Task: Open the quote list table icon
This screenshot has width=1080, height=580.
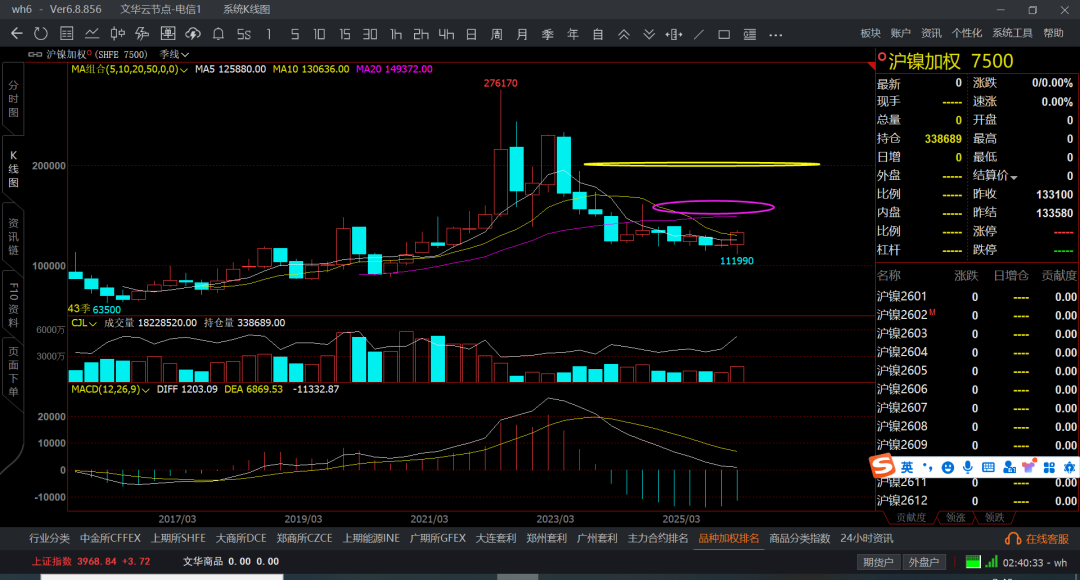Action: click(66, 33)
